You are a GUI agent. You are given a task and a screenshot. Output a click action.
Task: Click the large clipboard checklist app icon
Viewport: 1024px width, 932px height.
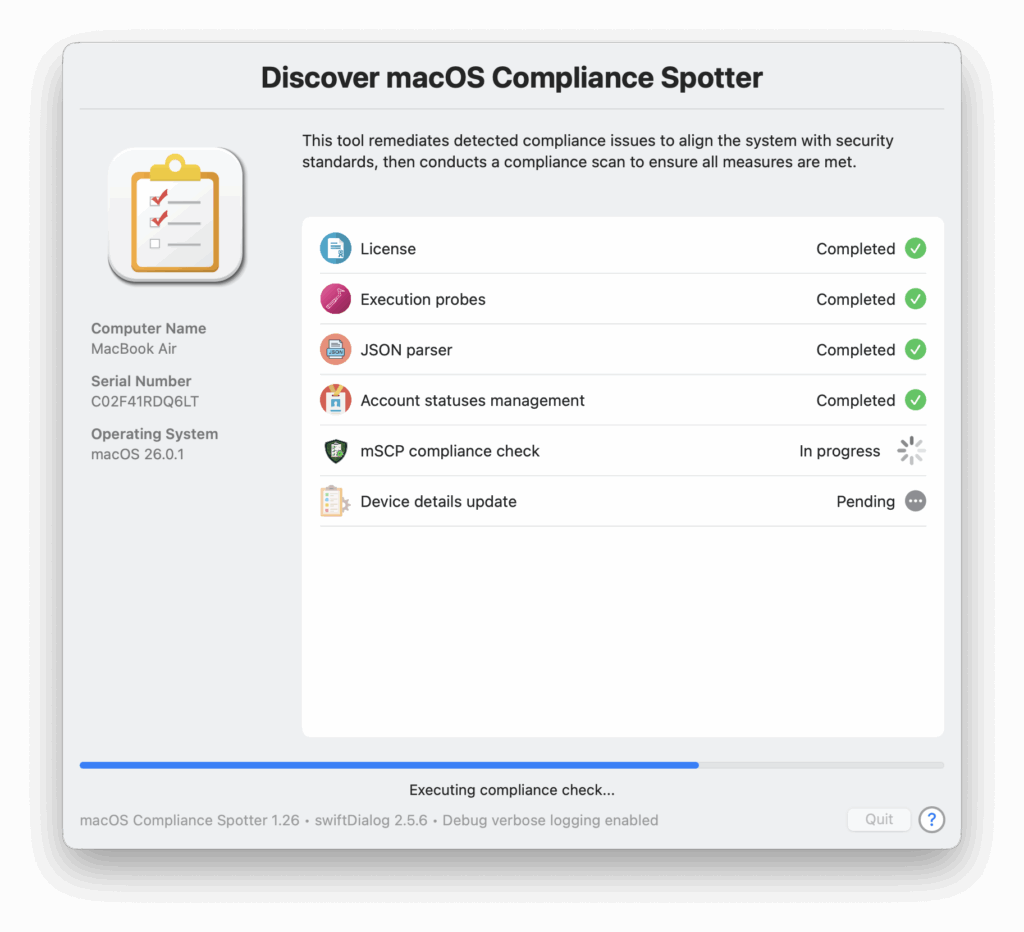pyautogui.click(x=176, y=214)
